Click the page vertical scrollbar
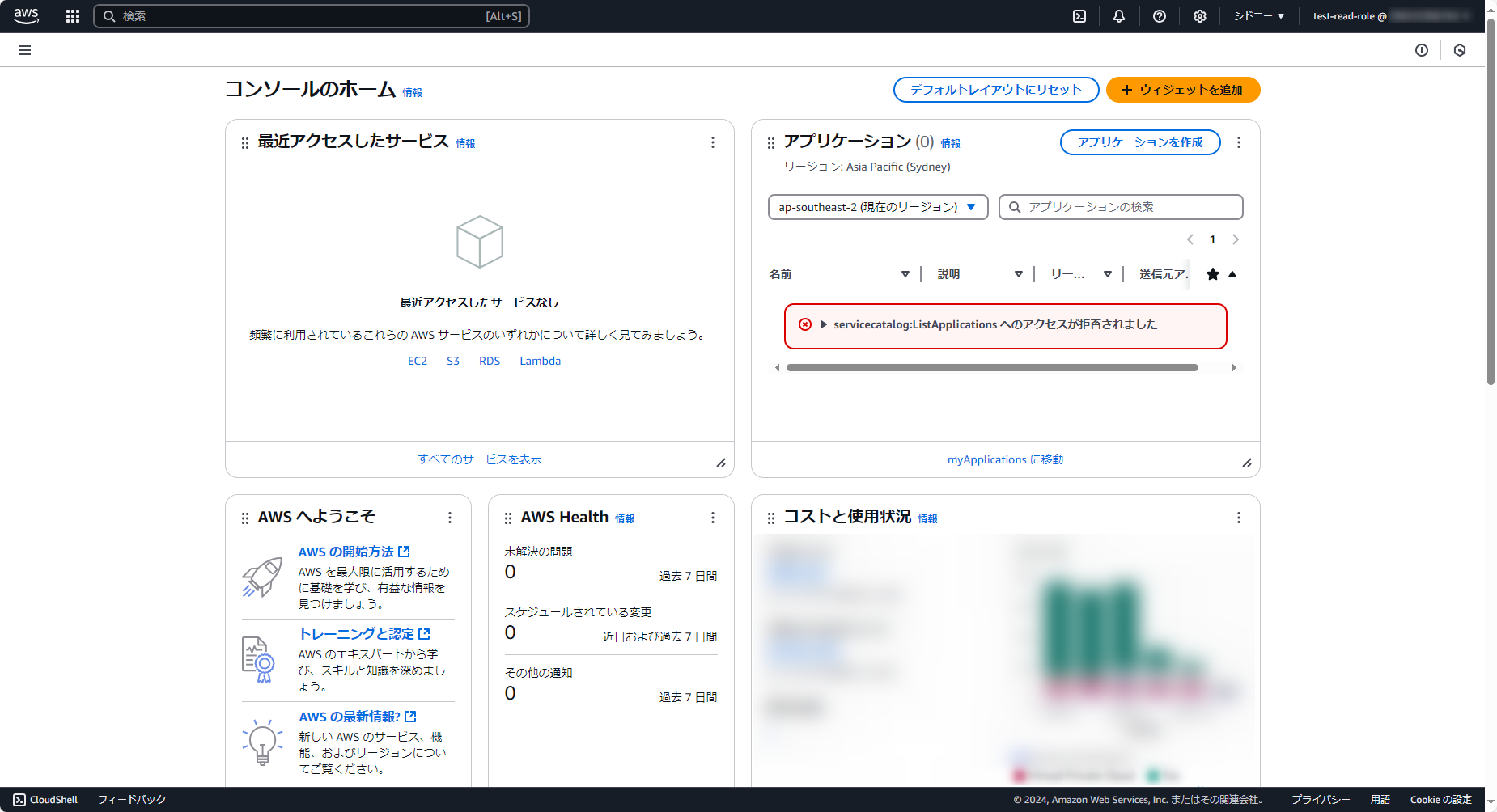 click(1491, 202)
